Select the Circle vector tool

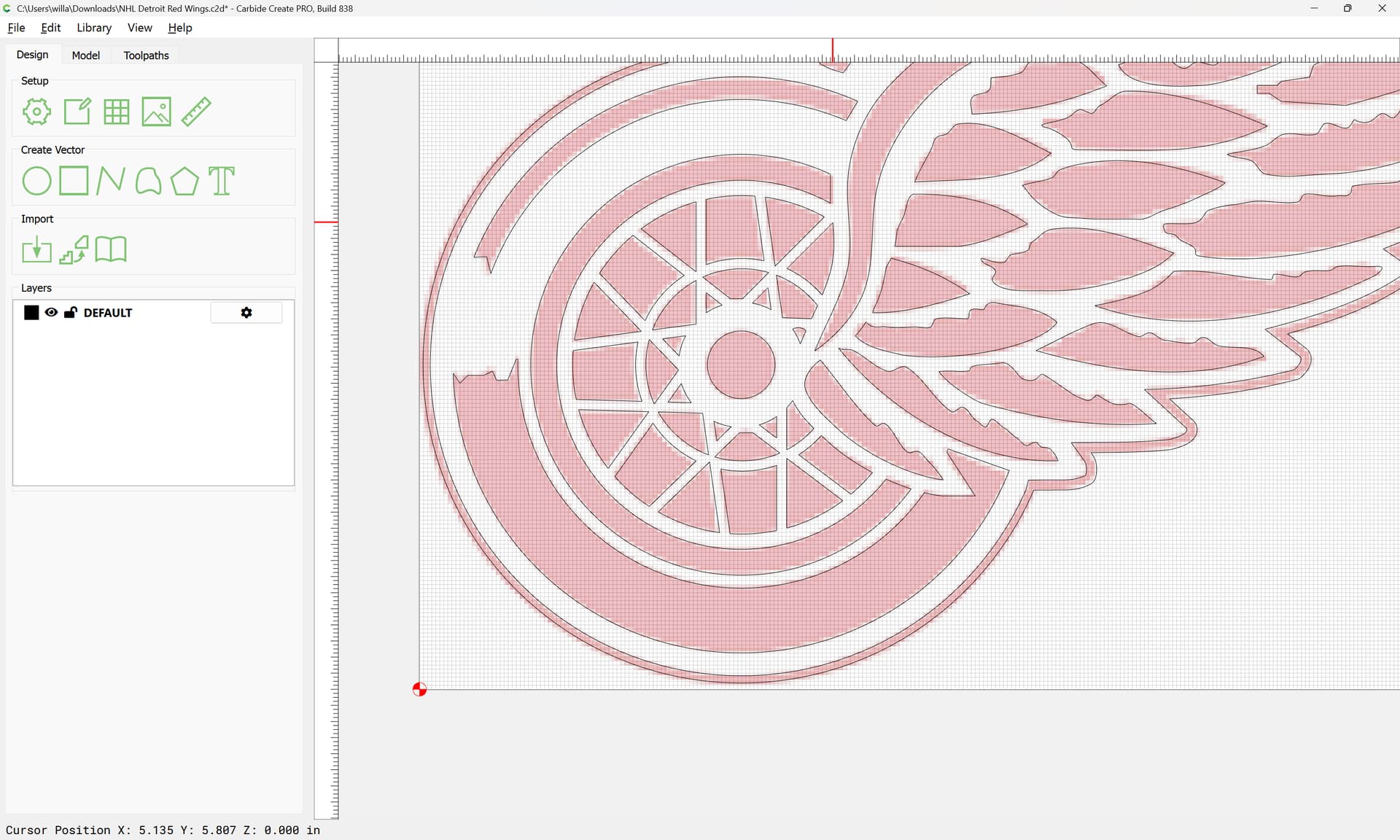tap(36, 181)
